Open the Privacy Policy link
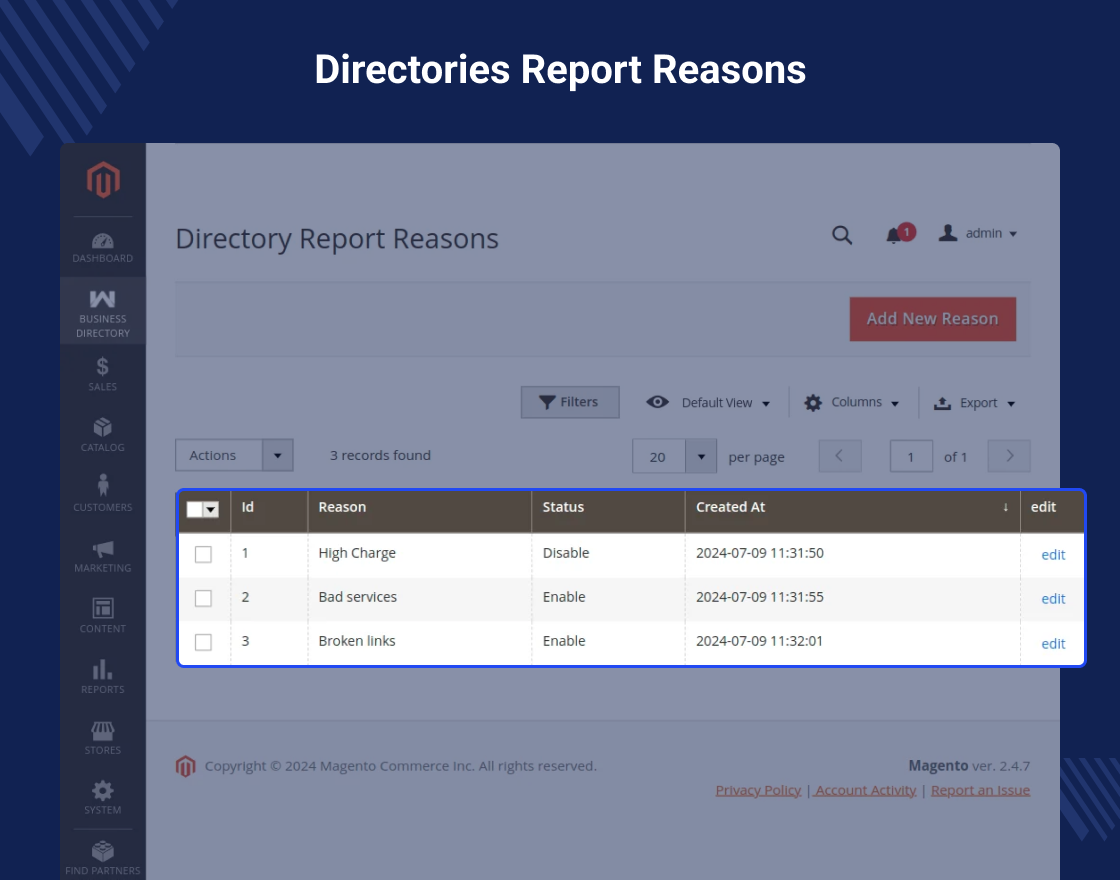The width and height of the screenshot is (1120, 880). pos(758,790)
